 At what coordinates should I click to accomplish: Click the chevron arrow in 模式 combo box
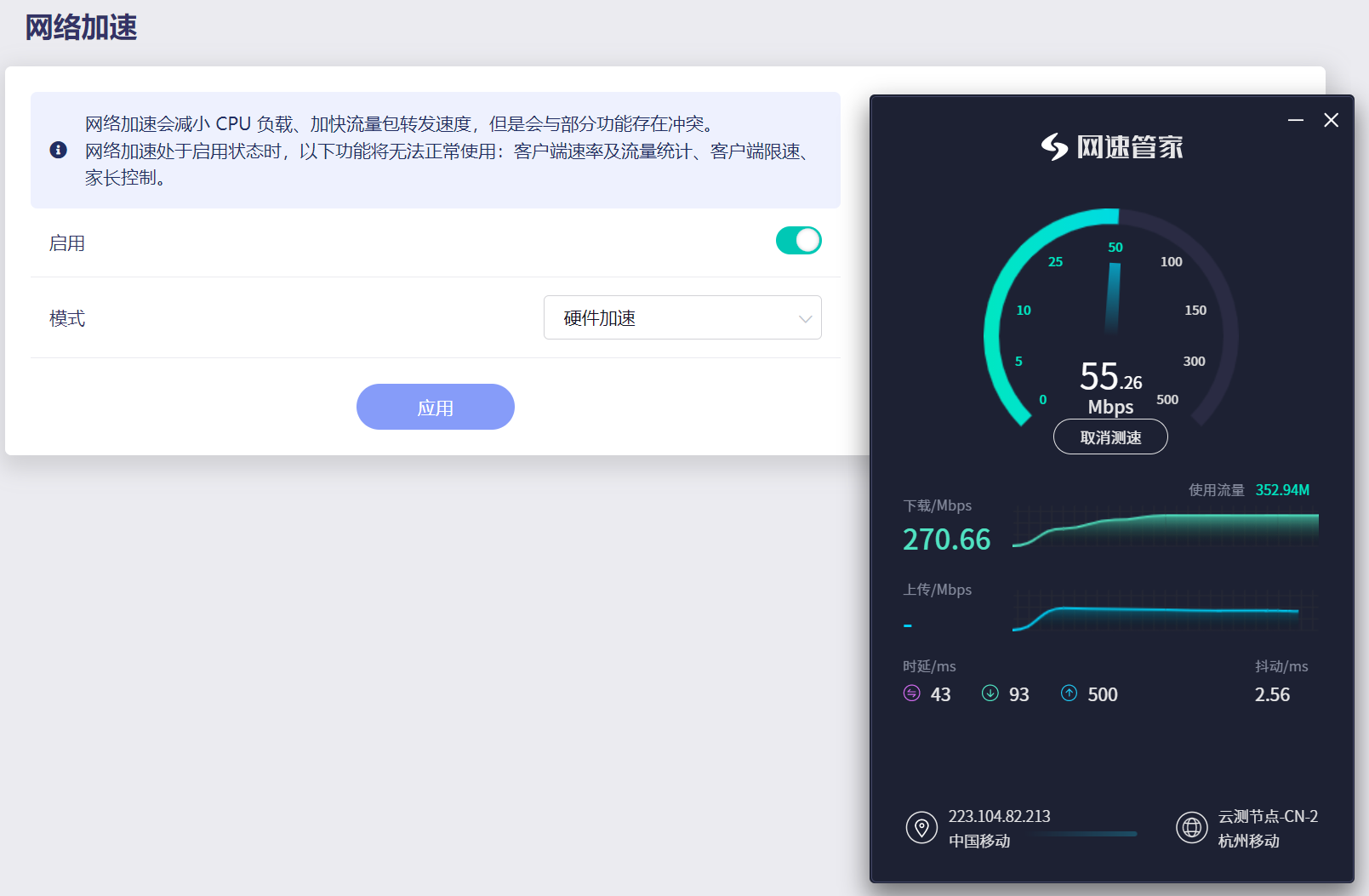pyautogui.click(x=804, y=318)
